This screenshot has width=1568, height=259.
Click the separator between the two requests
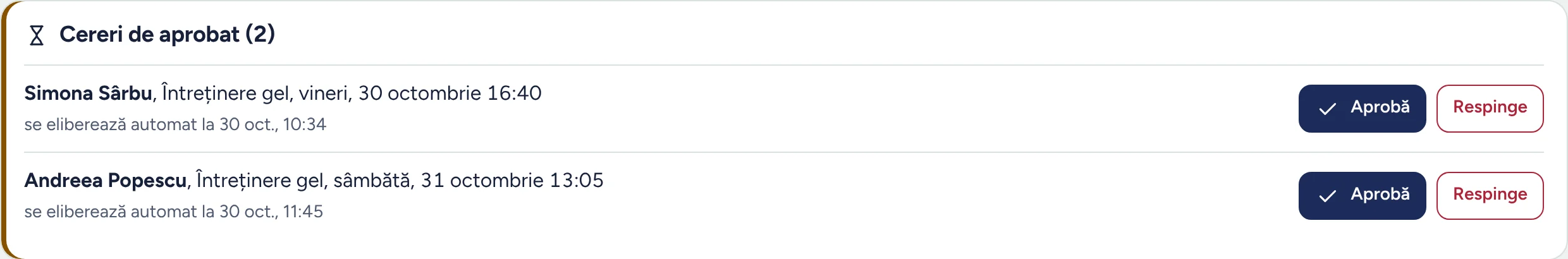click(x=784, y=152)
